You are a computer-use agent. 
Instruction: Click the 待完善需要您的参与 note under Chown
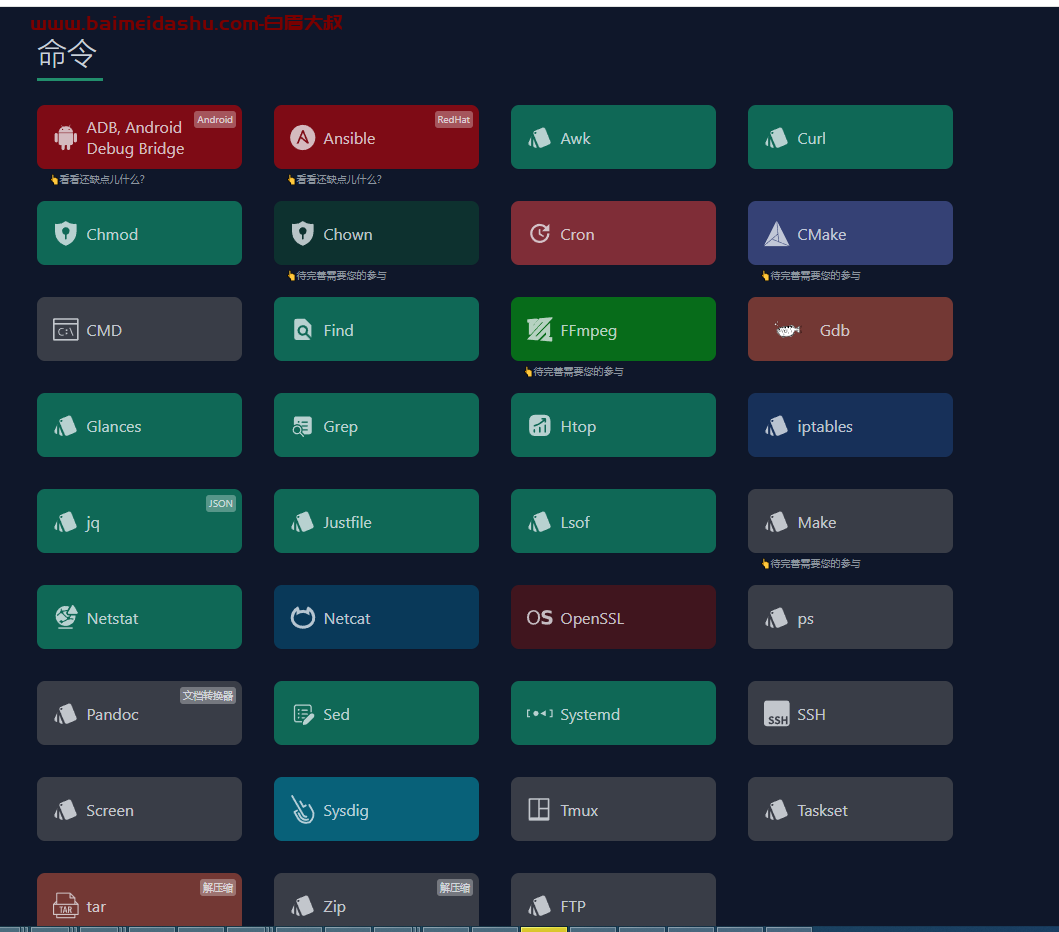click(x=337, y=275)
